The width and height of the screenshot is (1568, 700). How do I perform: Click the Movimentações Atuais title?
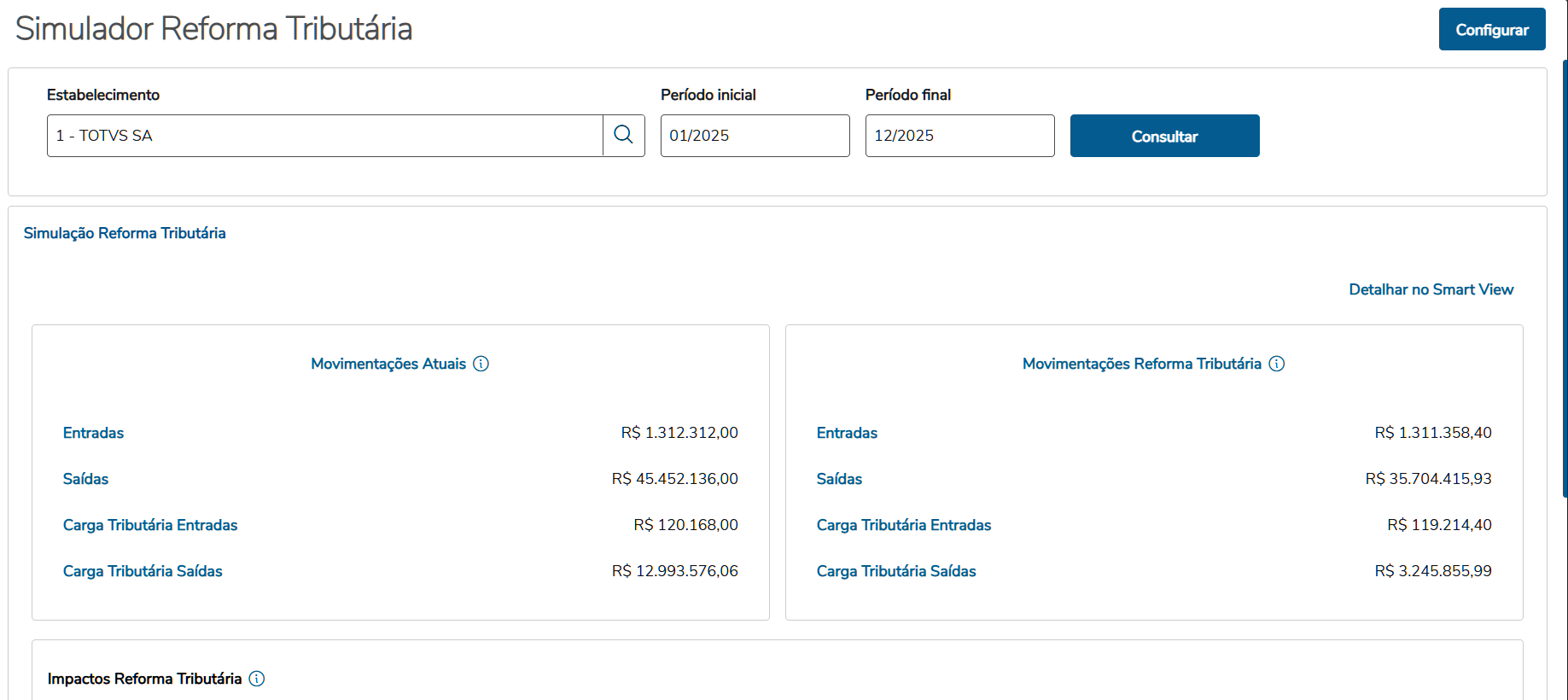[x=388, y=364]
